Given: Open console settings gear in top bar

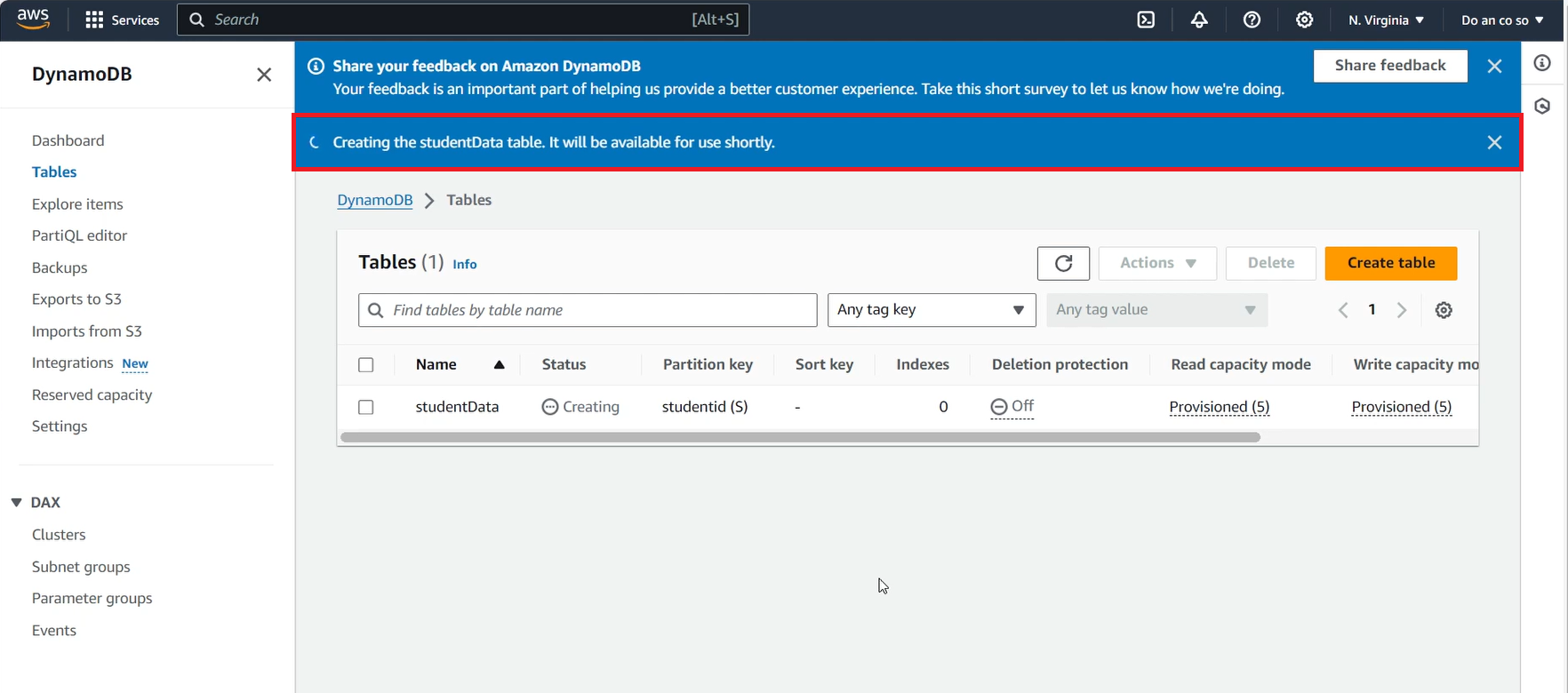Looking at the screenshot, I should (1304, 20).
